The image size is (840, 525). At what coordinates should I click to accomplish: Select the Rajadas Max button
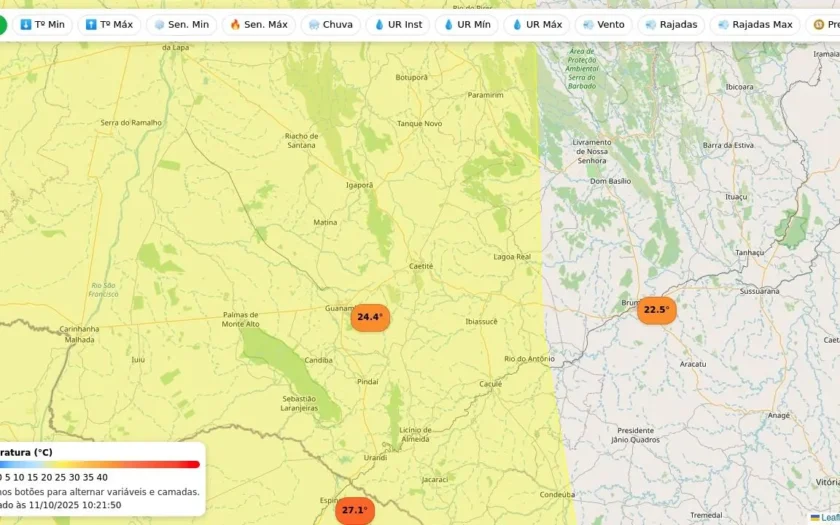[755, 25]
